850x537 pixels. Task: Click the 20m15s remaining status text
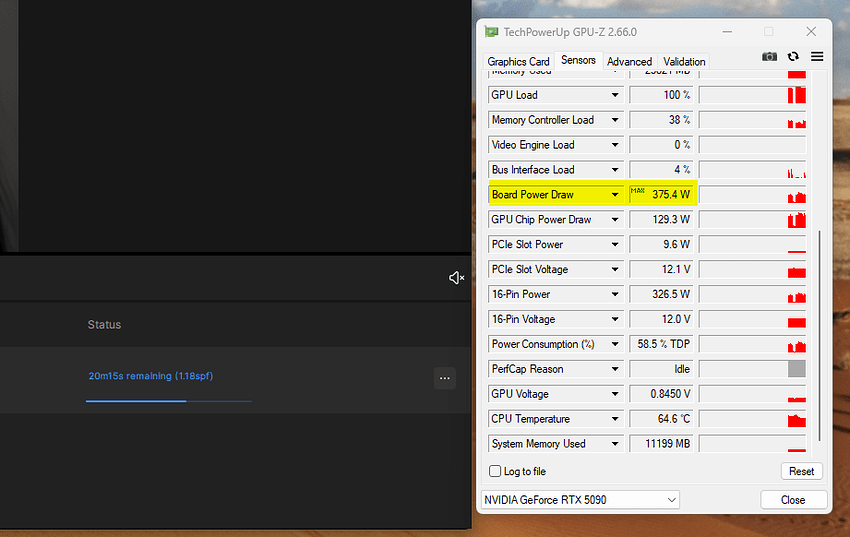(x=151, y=376)
